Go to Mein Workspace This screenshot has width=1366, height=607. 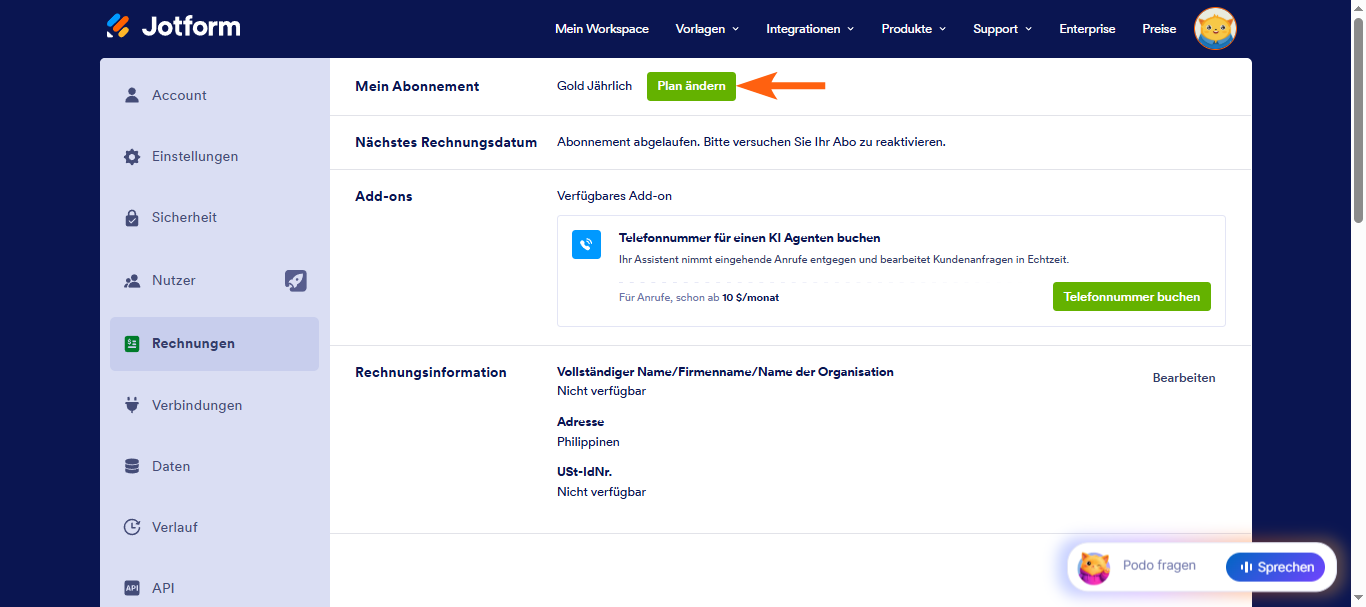click(x=602, y=29)
